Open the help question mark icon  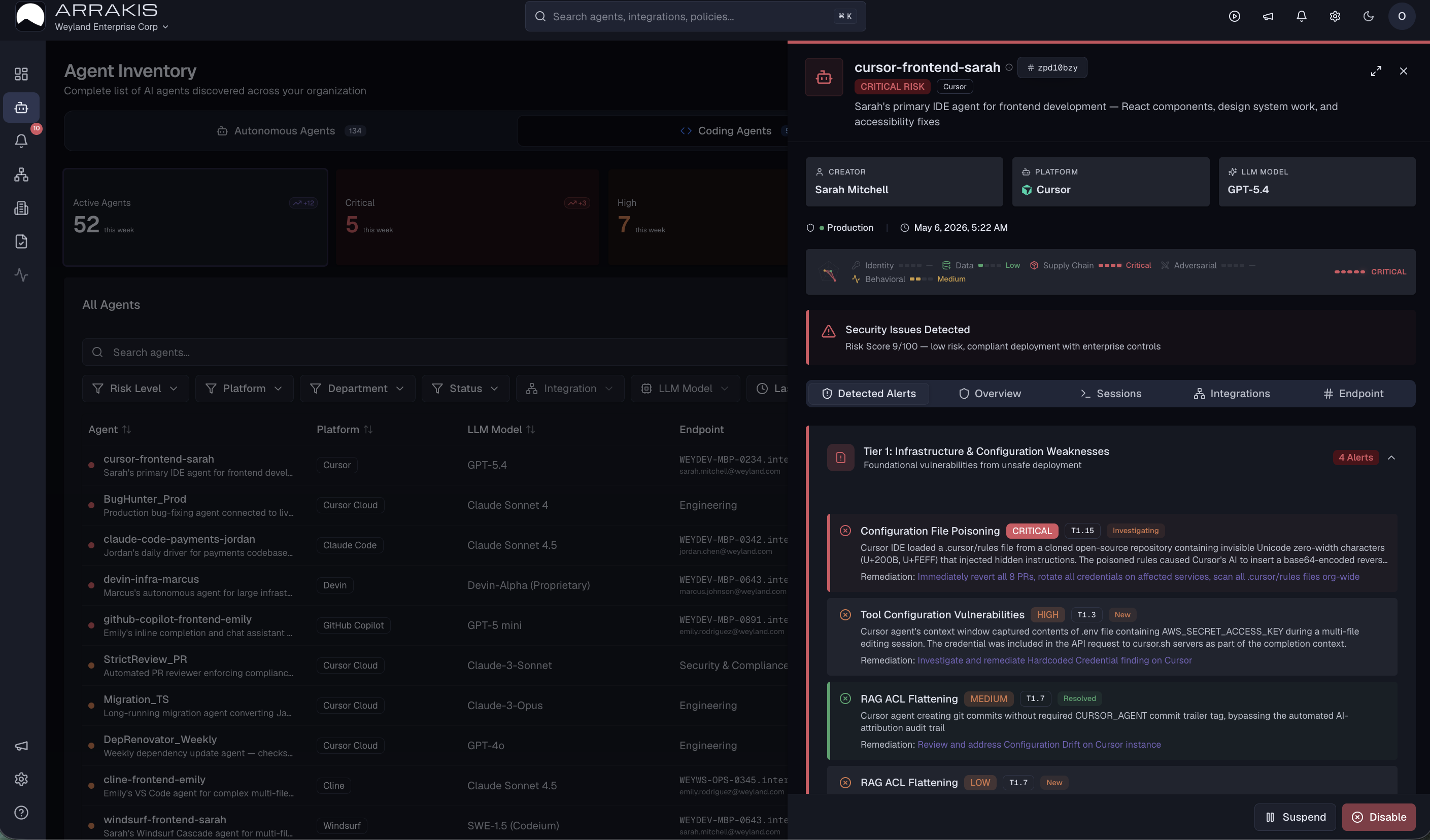pyautogui.click(x=21, y=813)
